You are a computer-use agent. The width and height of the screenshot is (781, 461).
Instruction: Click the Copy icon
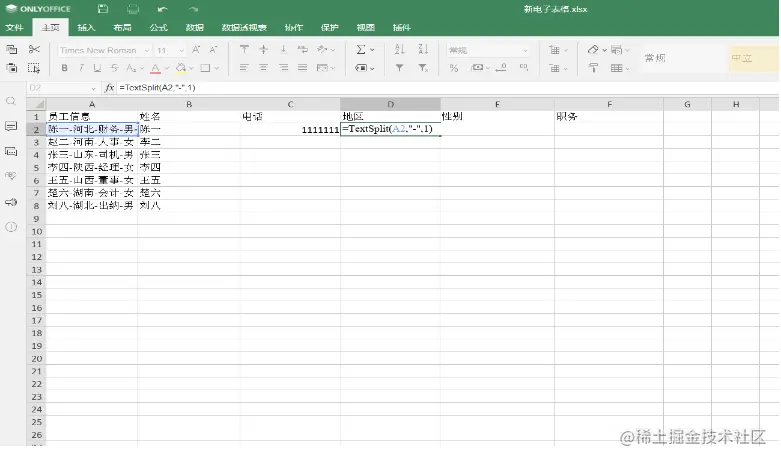[x=11, y=49]
